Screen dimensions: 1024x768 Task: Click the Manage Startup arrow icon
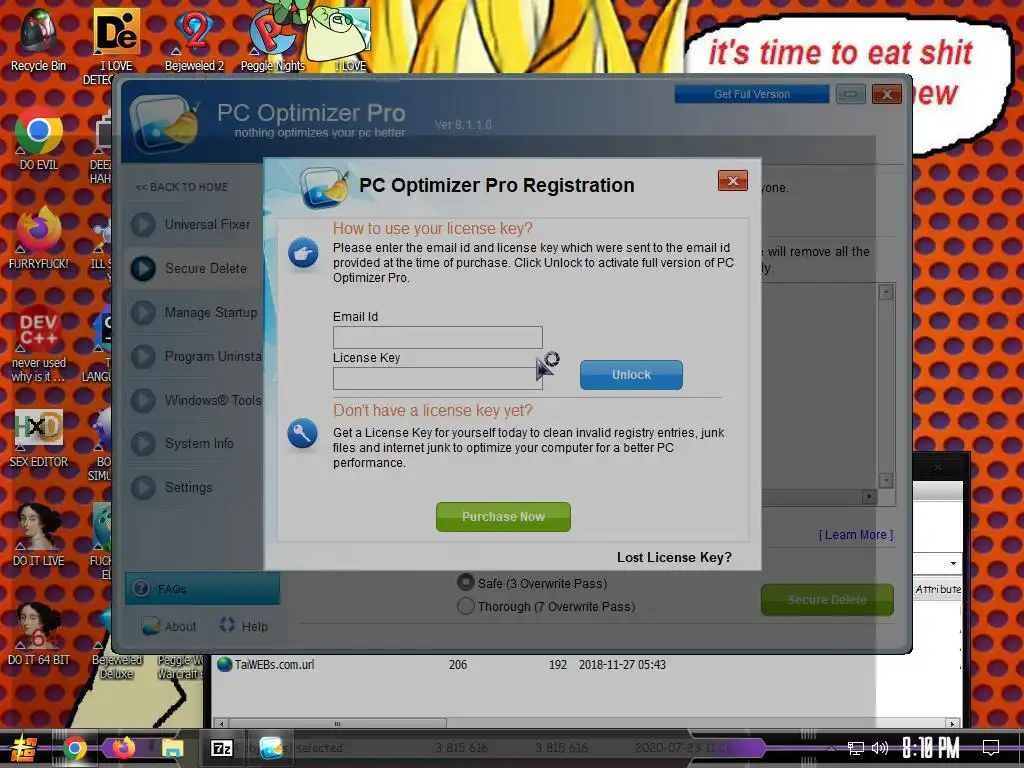click(143, 312)
